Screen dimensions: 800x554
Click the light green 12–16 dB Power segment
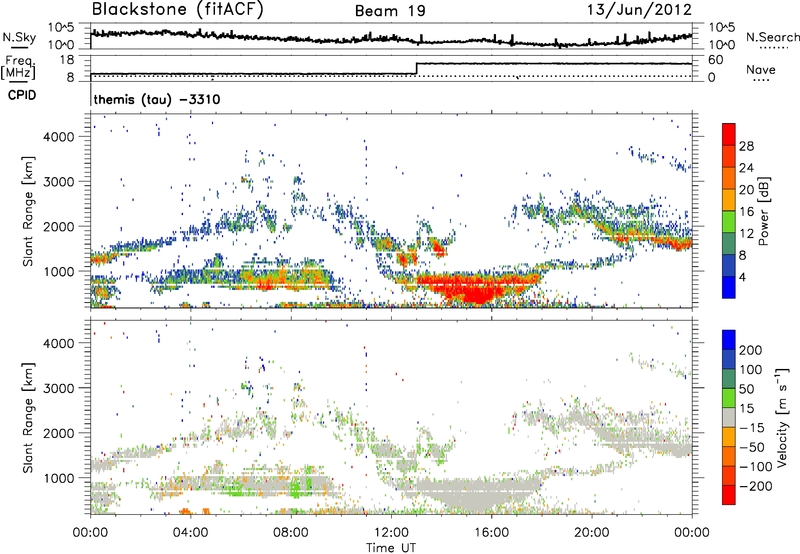tap(729, 222)
